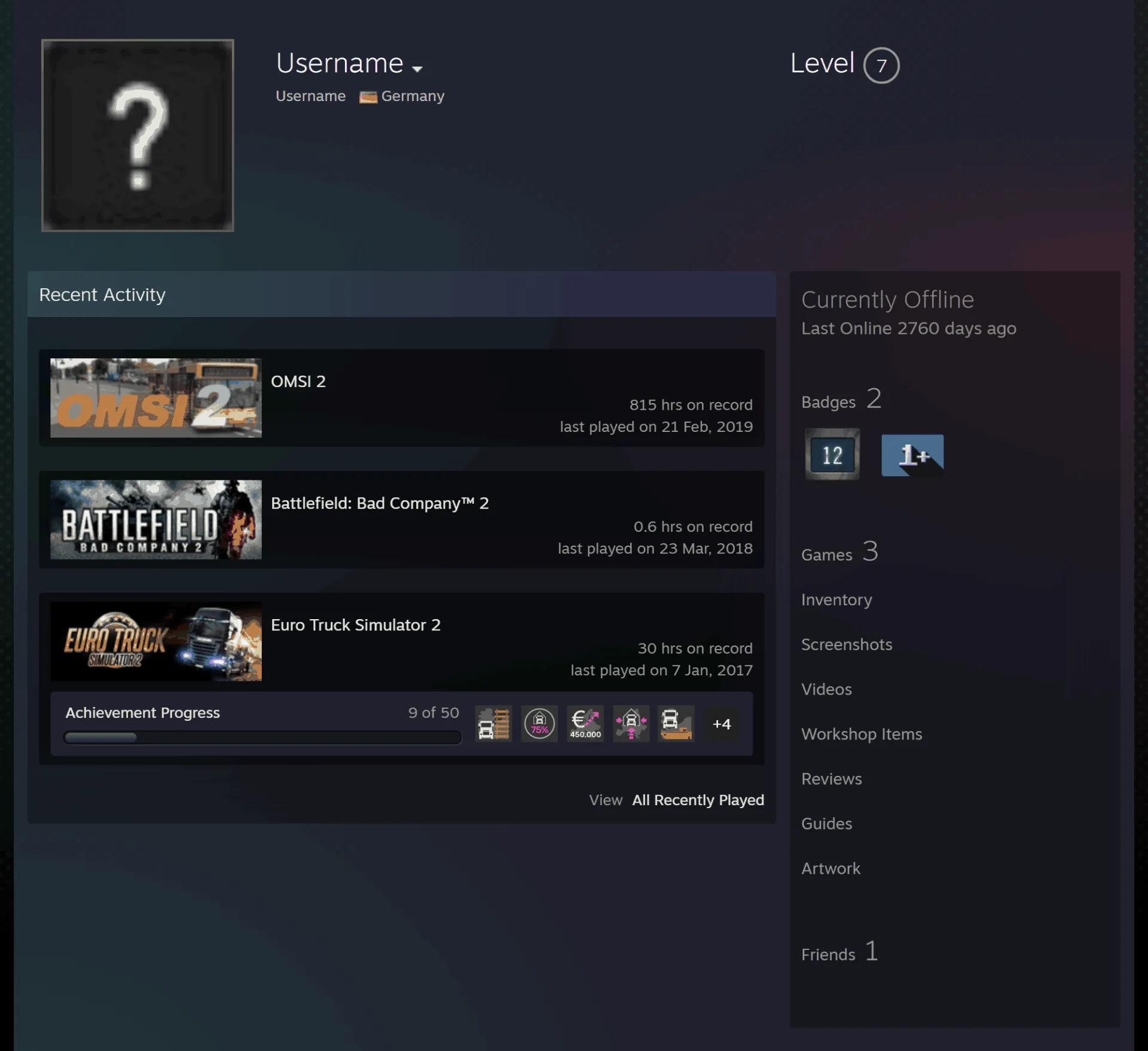Click the 1+ game collector badge

pos(912,455)
